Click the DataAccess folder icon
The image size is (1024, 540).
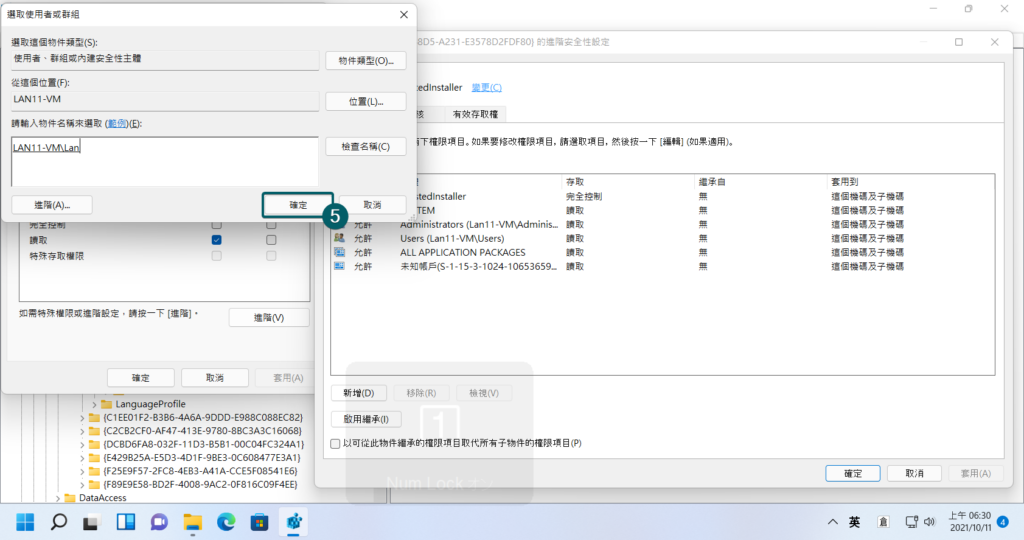[71, 498]
